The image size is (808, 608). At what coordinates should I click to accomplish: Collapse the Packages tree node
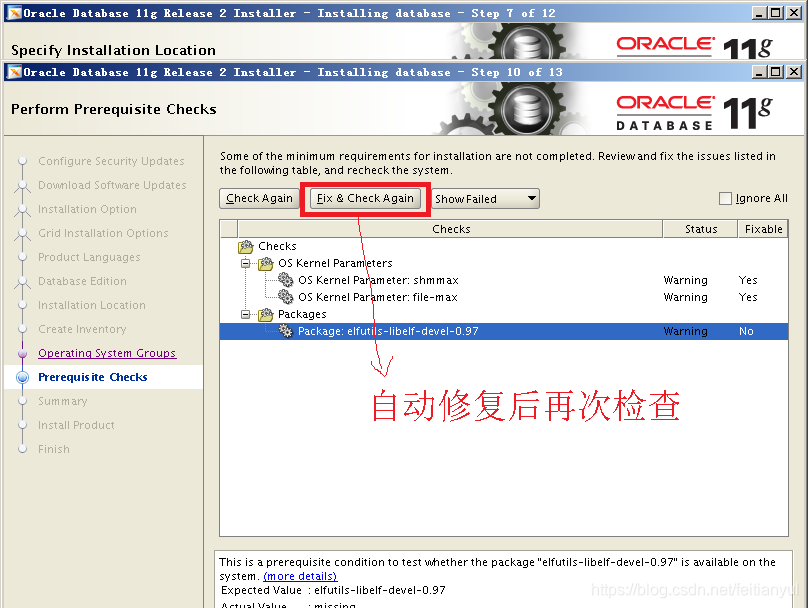click(x=246, y=314)
